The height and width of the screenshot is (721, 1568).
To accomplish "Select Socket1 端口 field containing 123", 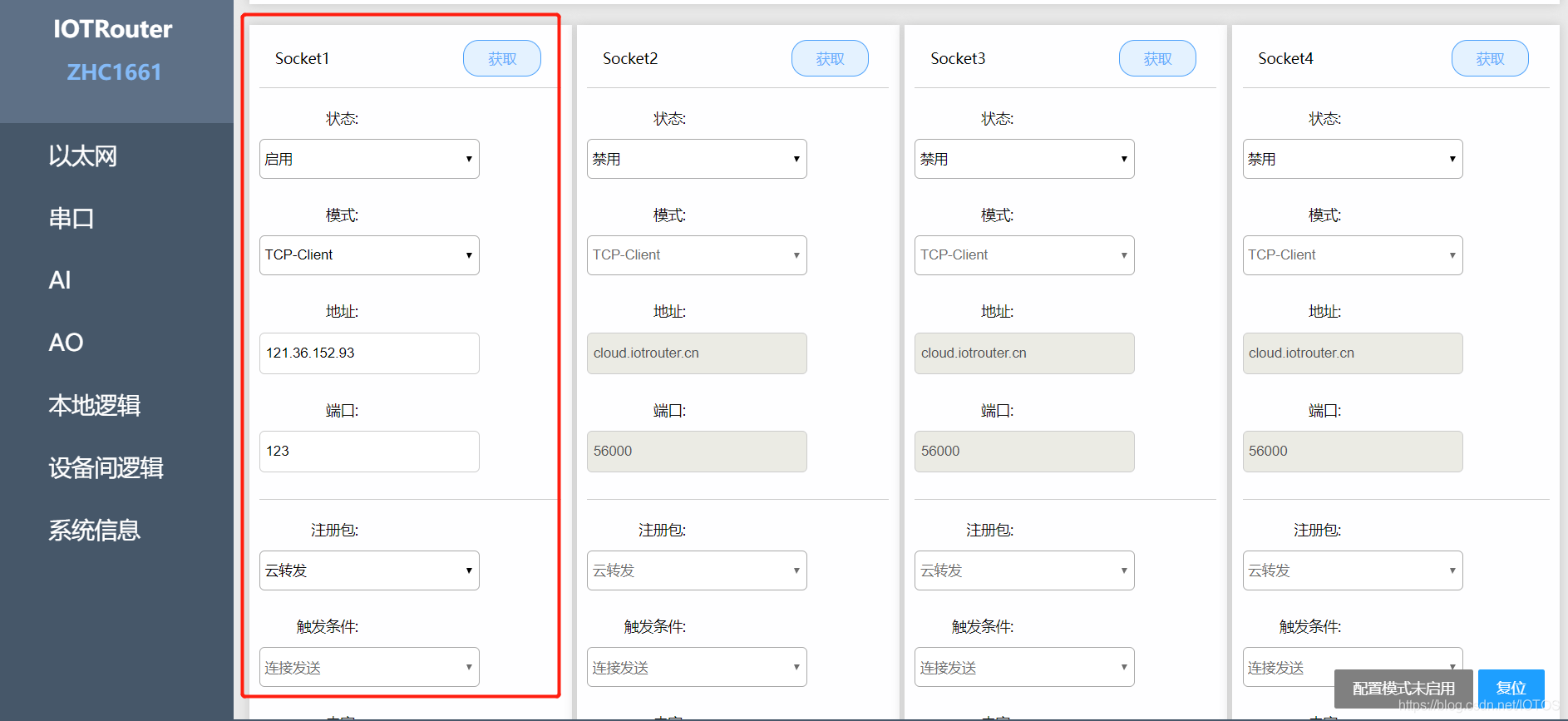I will click(x=368, y=451).
